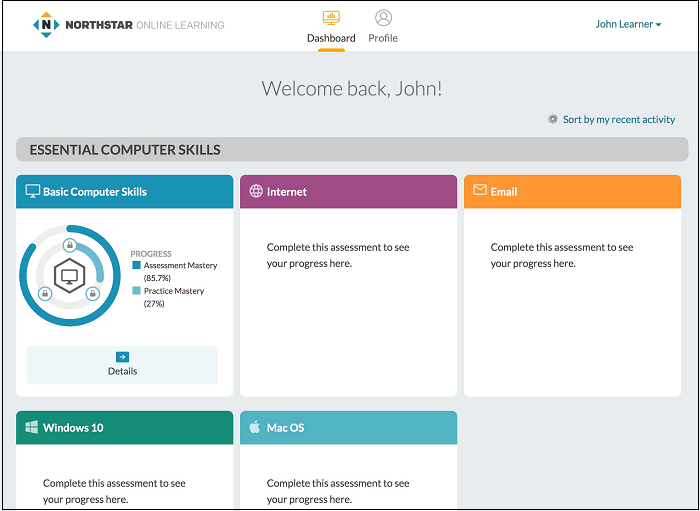Open the Basic Computer Skills card title
Screen dimensions: 700x511
click(x=95, y=192)
